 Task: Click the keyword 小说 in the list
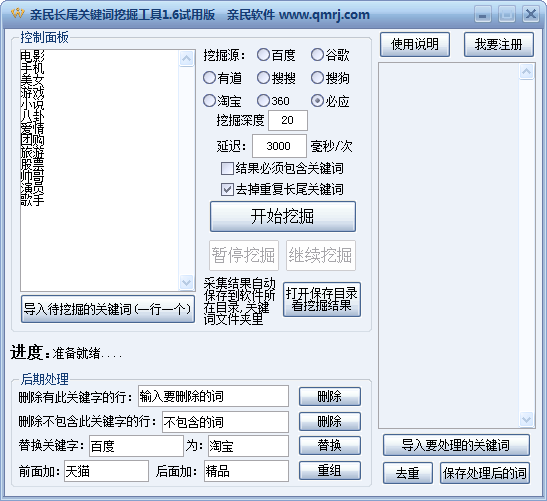(x=32, y=104)
